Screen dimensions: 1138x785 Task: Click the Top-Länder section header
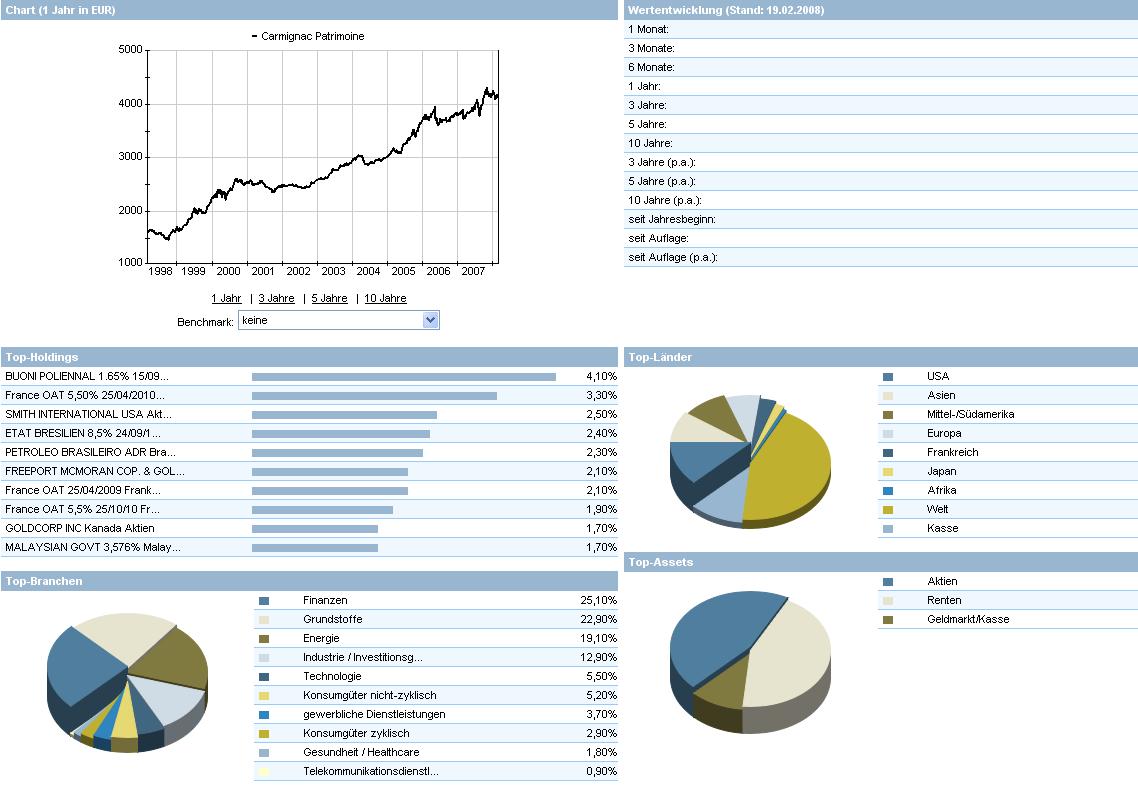(x=880, y=357)
